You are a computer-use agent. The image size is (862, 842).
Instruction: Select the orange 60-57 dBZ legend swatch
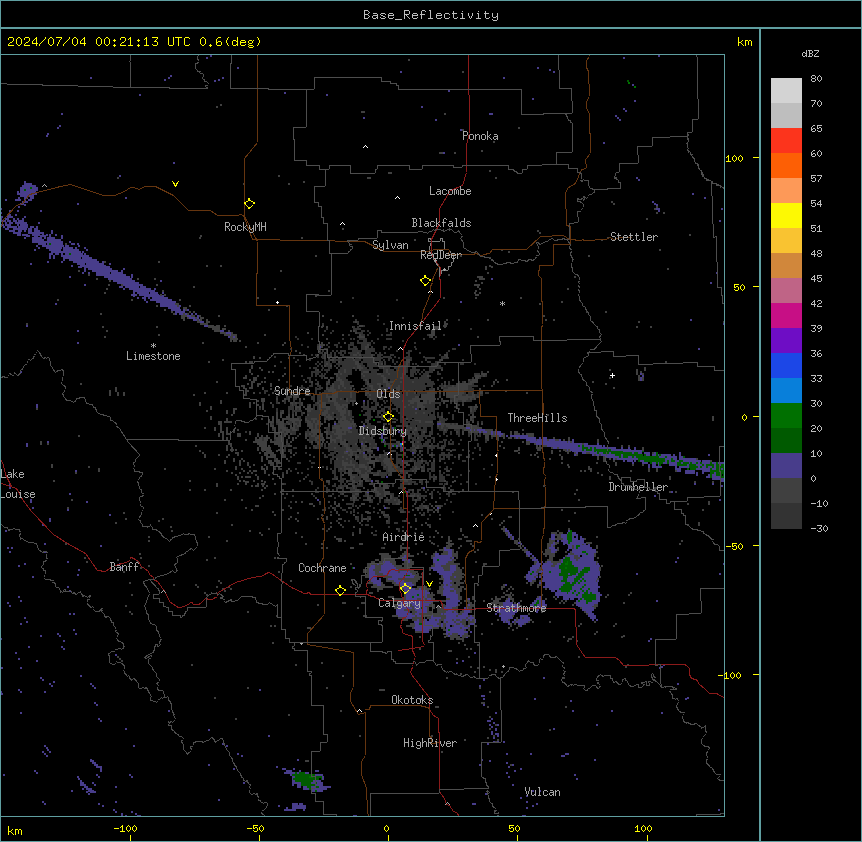(786, 165)
